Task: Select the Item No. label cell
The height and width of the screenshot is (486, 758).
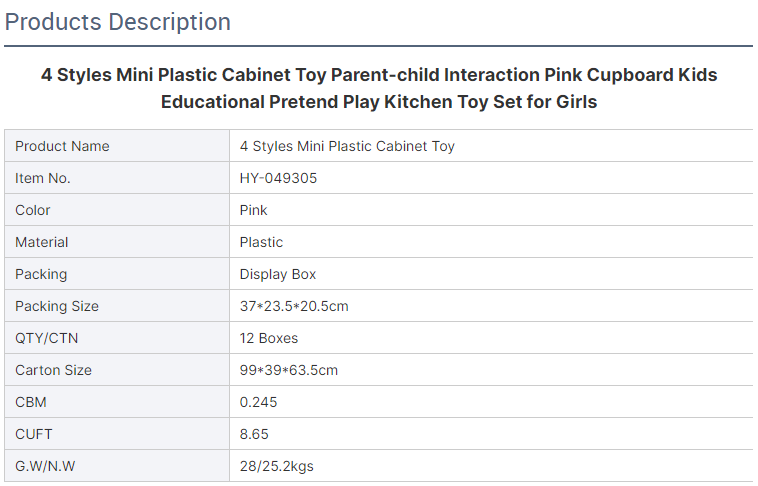Action: pos(117,178)
